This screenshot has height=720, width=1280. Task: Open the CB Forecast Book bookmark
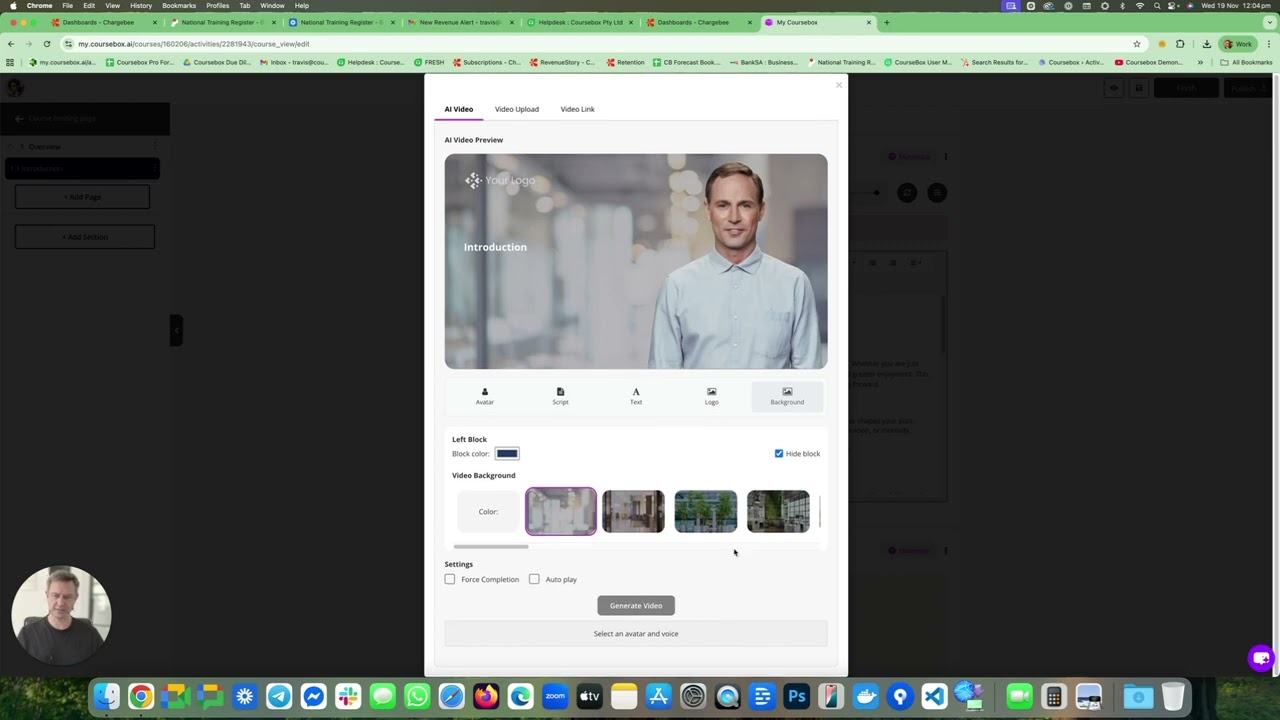(686, 62)
